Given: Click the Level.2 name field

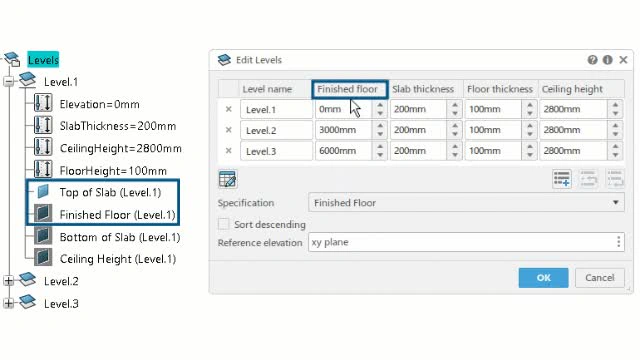Looking at the screenshot, I should coord(276,130).
